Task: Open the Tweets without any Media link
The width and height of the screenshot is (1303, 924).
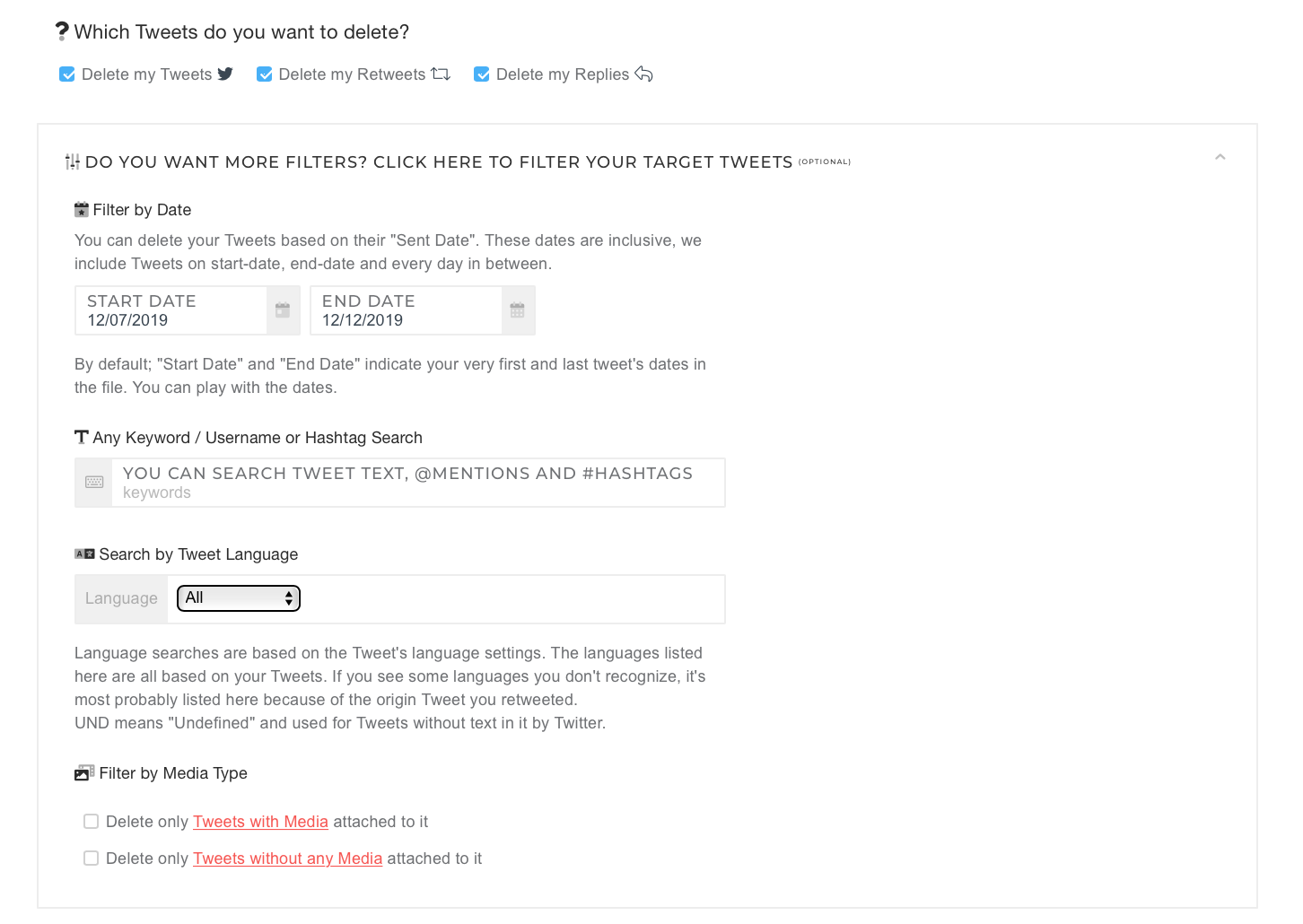Action: coord(287,859)
